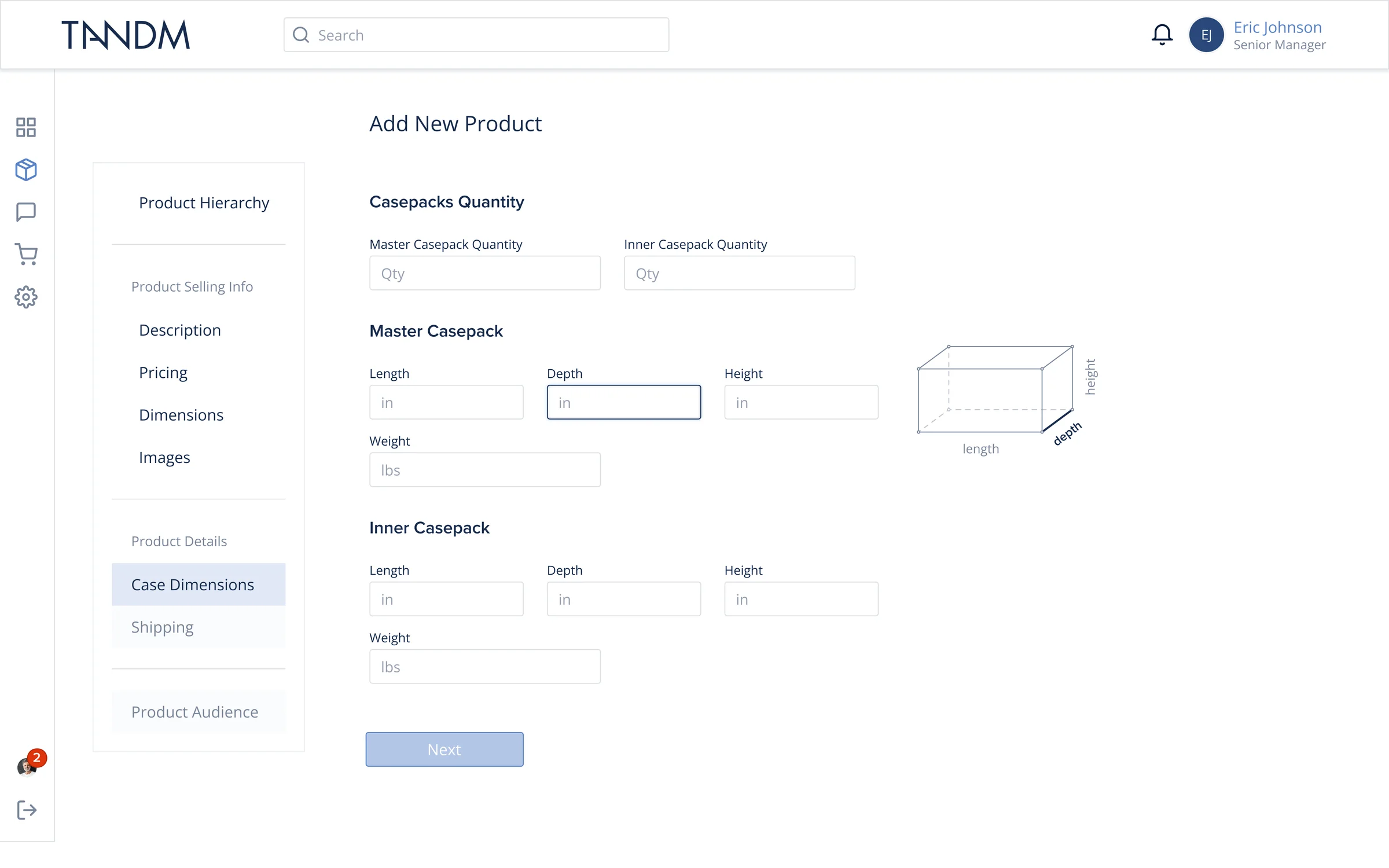Screen dimensions: 1389x868
Task: Click Master Casepack Length field
Action: pyautogui.click(x=447, y=402)
